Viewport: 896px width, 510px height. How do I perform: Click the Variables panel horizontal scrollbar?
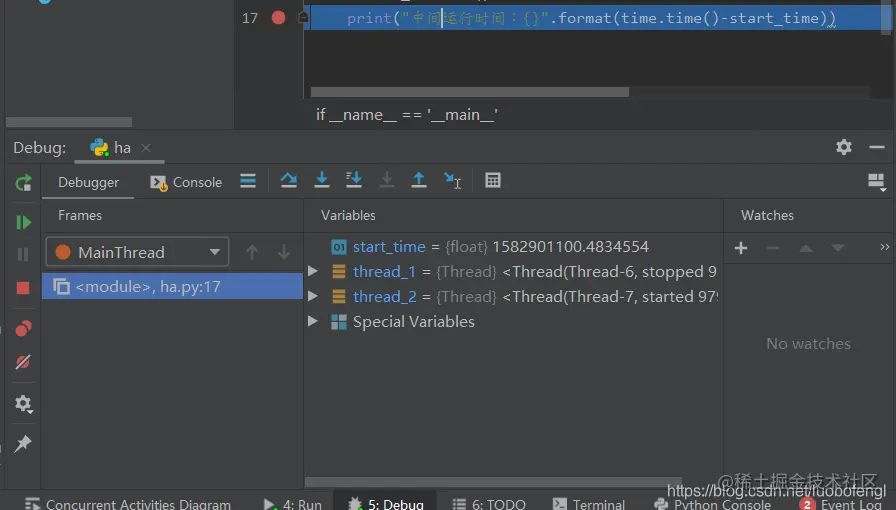click(x=493, y=482)
